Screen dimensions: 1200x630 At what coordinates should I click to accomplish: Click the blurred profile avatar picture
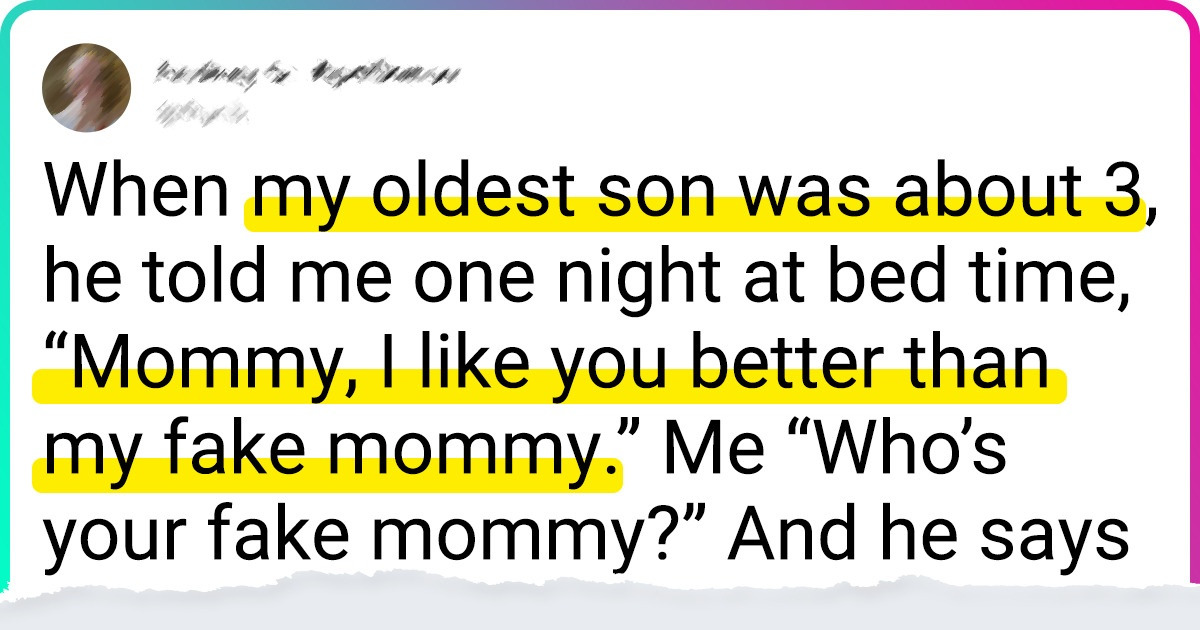(x=86, y=87)
